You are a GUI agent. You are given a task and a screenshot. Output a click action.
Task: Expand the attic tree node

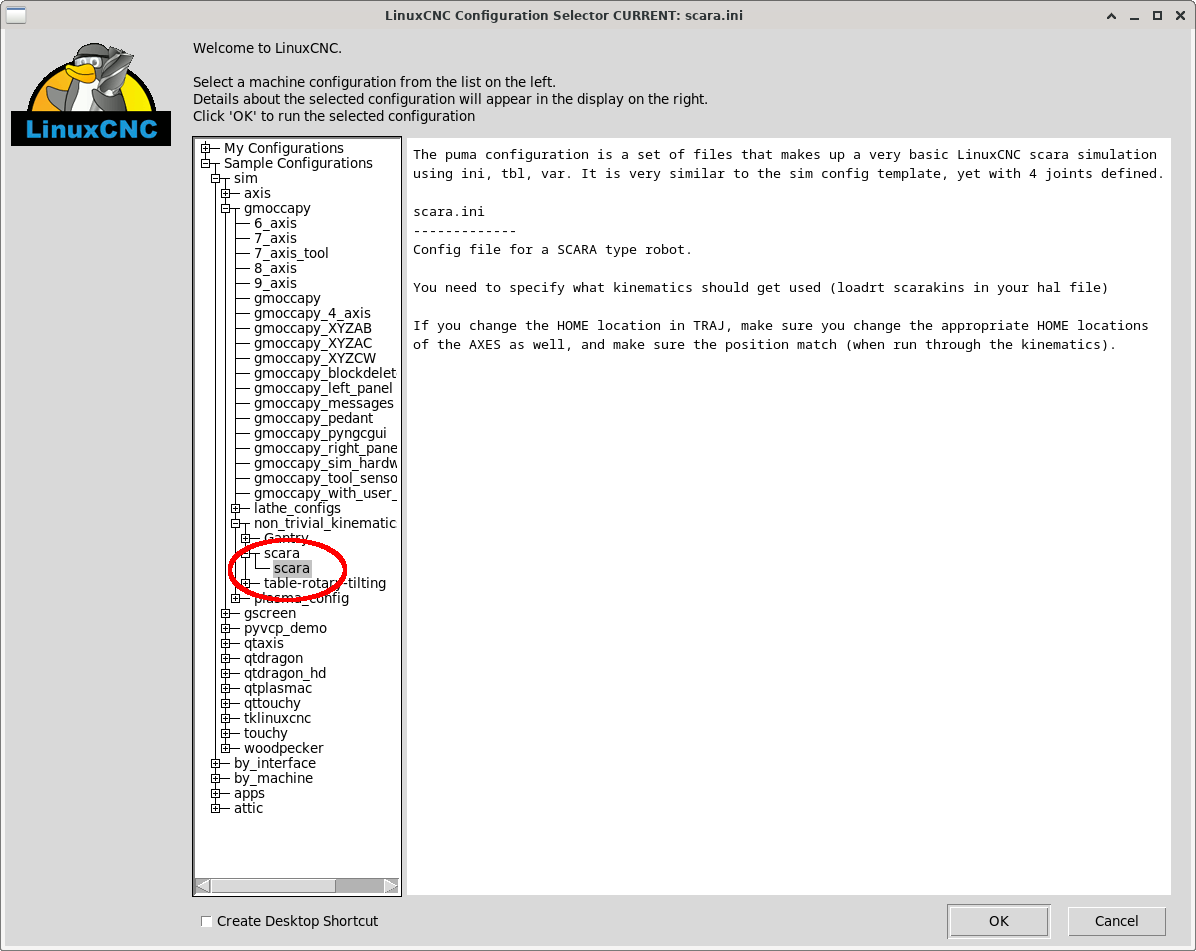[215, 808]
